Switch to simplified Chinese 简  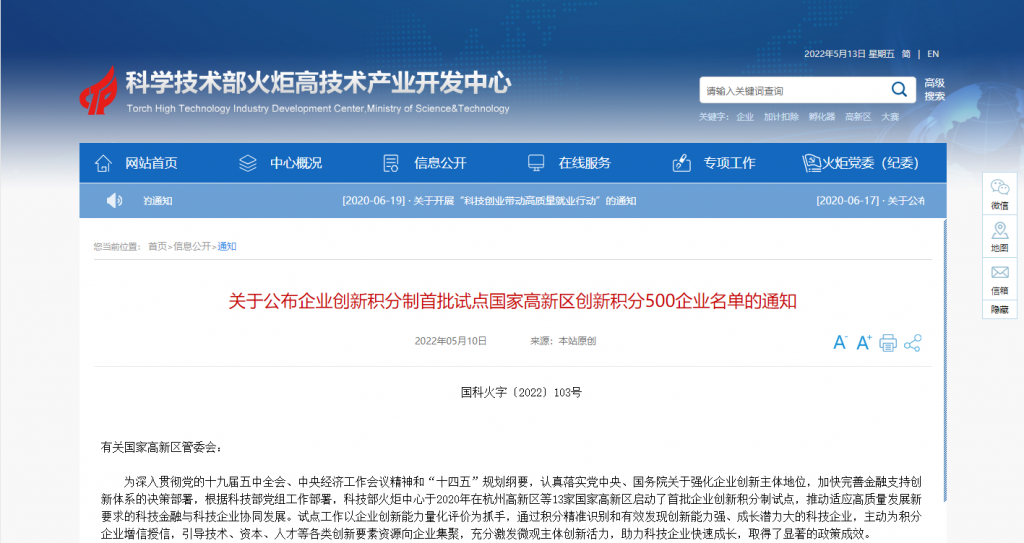click(x=906, y=54)
